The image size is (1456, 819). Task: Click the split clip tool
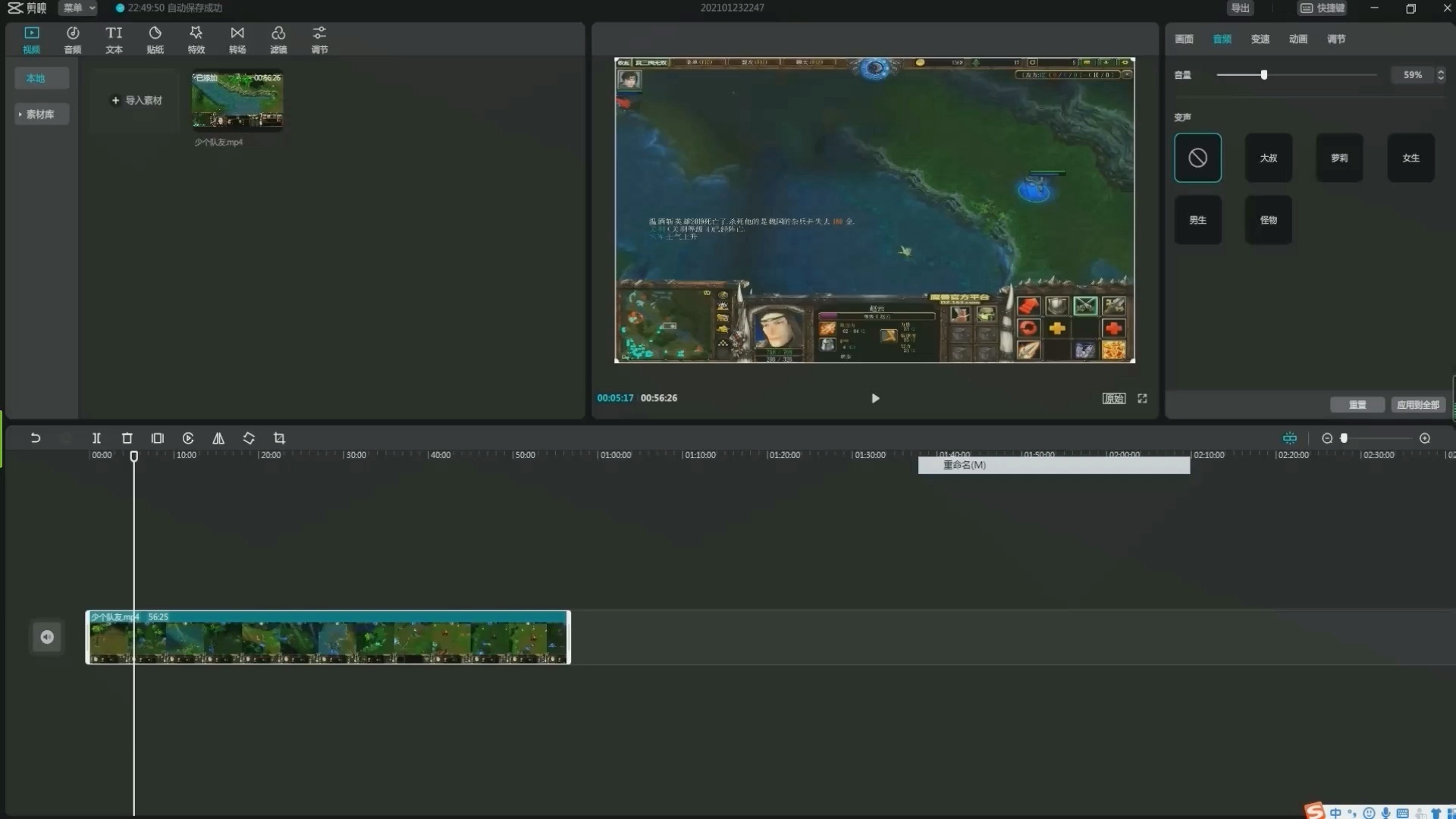96,438
